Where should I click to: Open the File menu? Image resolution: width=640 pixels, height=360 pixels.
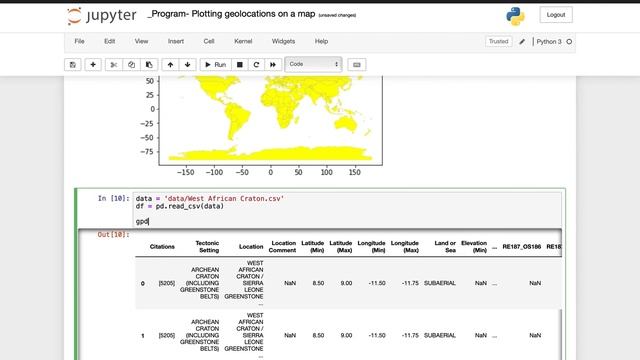pyautogui.click(x=79, y=41)
